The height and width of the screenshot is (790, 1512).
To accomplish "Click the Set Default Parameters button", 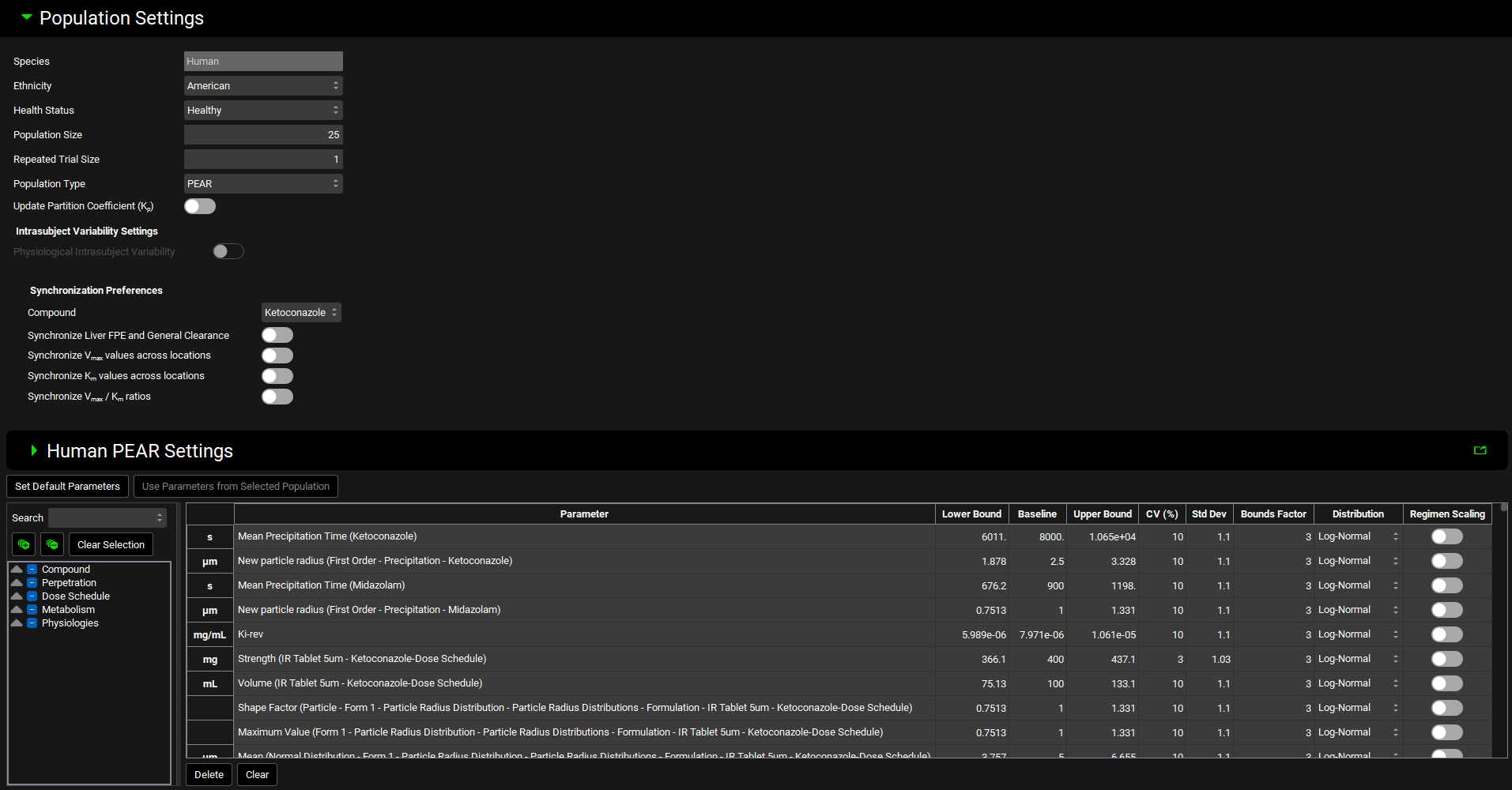I will click(x=67, y=487).
